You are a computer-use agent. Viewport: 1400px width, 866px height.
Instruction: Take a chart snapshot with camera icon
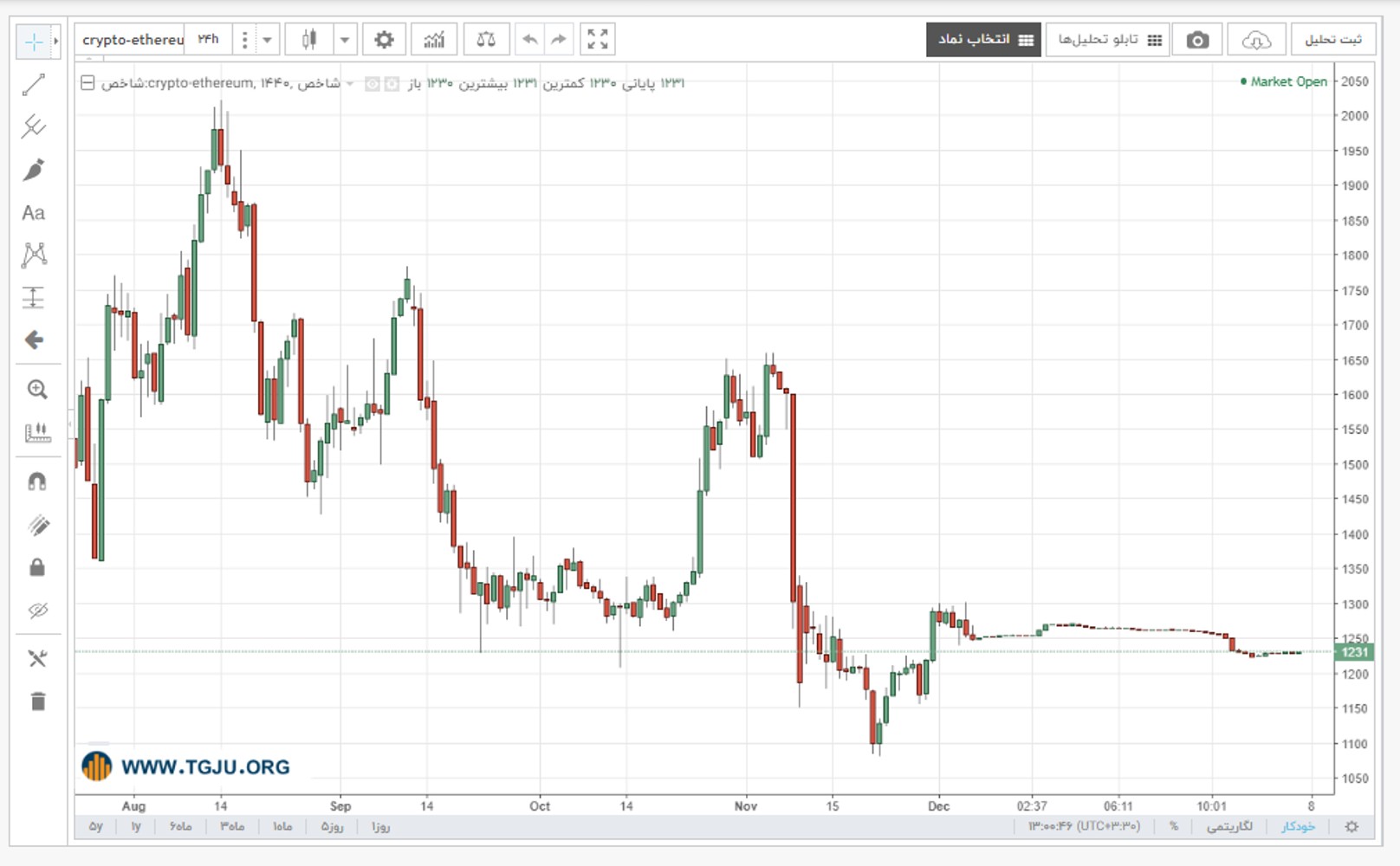pos(1197,40)
